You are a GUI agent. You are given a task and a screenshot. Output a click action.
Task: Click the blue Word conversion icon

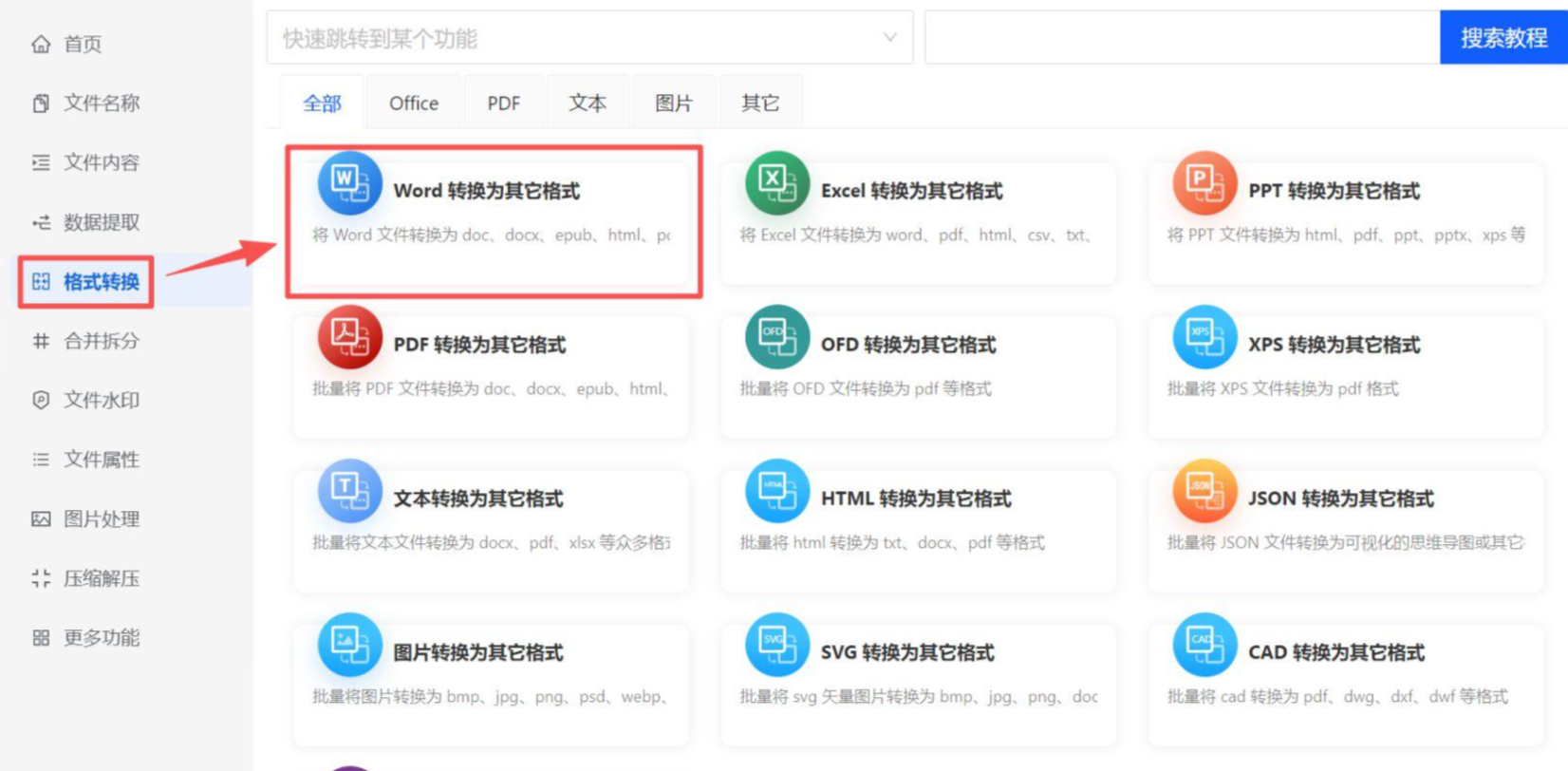pyautogui.click(x=349, y=183)
